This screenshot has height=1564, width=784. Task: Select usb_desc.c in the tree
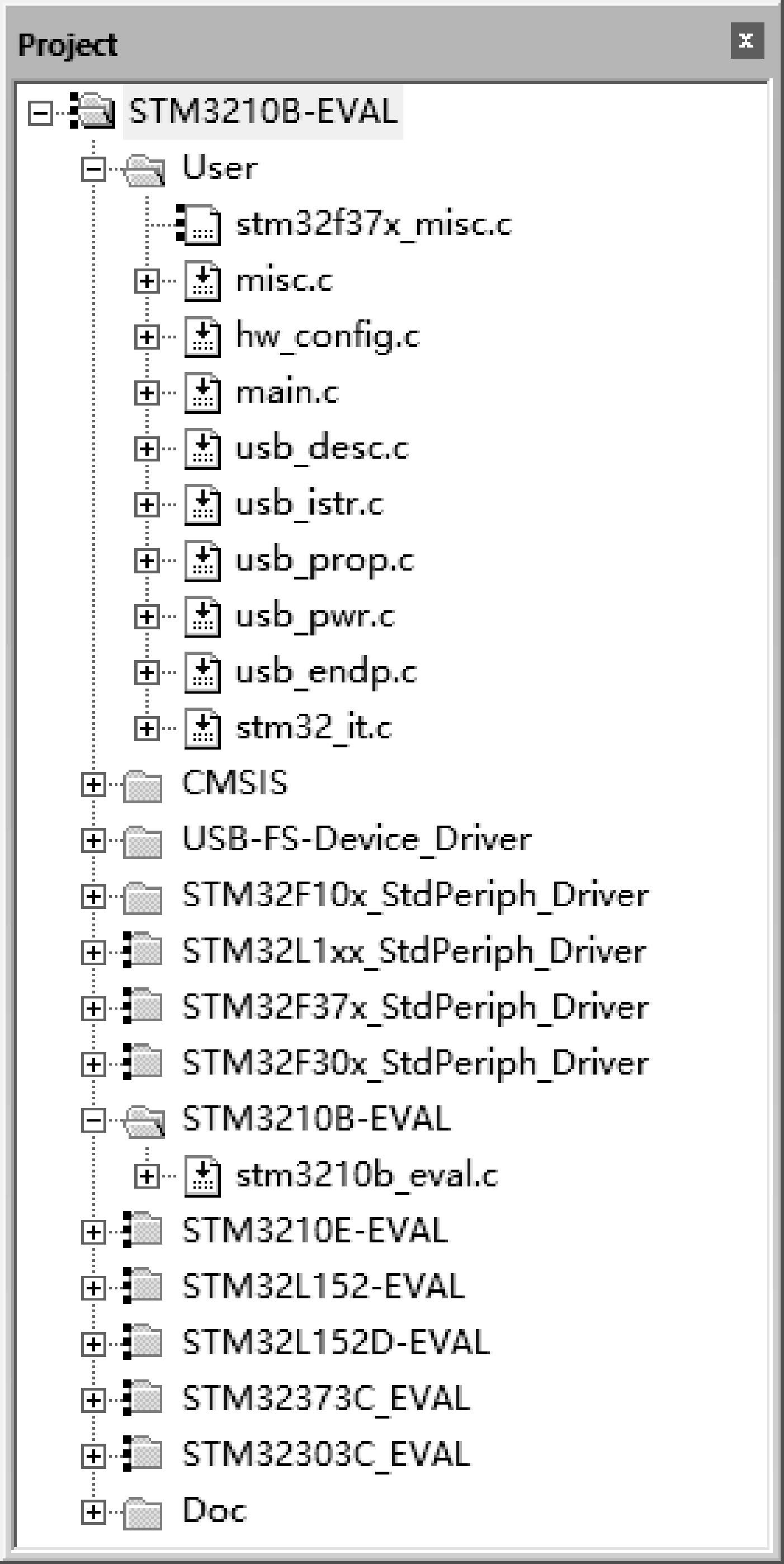(322, 449)
